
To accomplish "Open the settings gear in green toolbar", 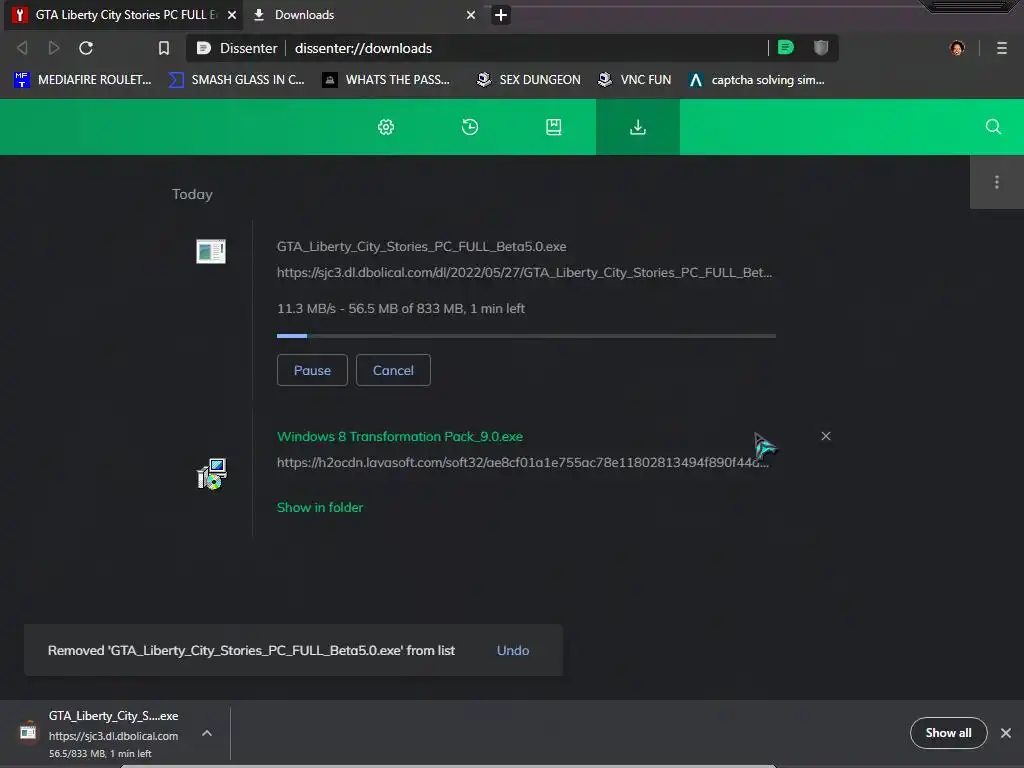I will pyautogui.click(x=386, y=127).
